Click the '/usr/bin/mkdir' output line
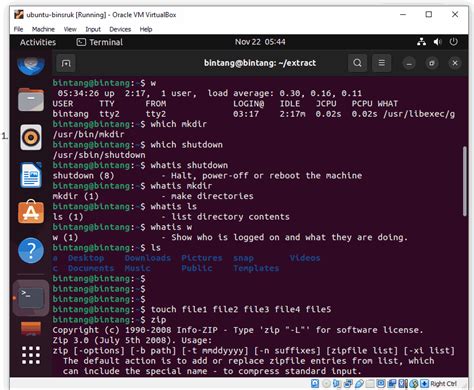This screenshot has height=390, width=474. click(88, 134)
